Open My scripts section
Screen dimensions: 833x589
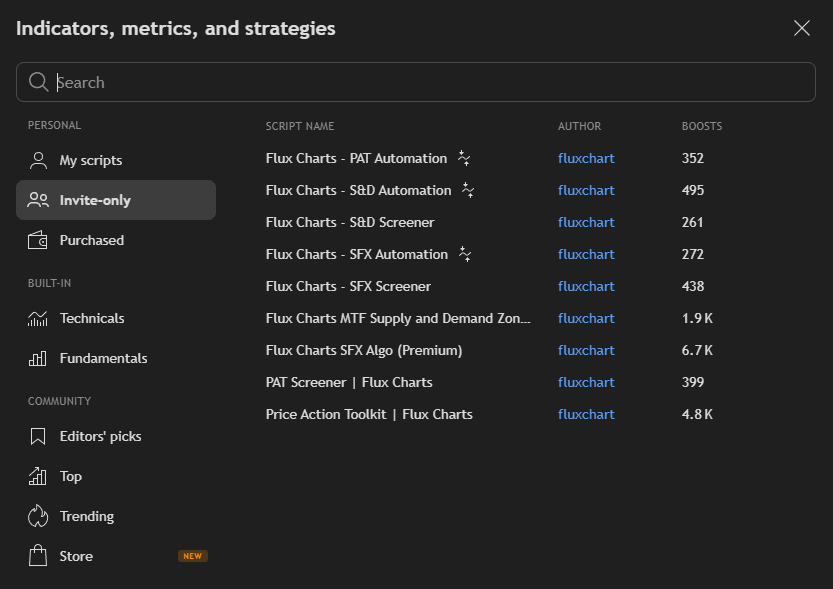[116, 160]
